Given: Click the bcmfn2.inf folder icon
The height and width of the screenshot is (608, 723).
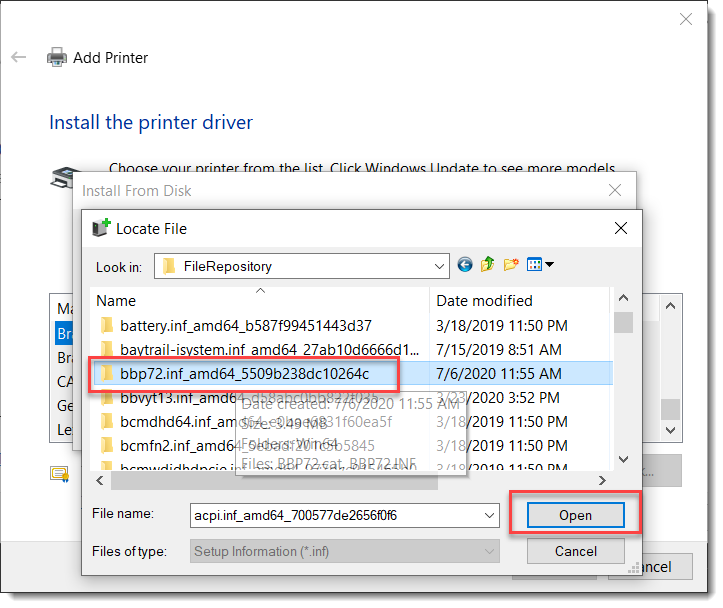Looking at the screenshot, I should [x=107, y=445].
